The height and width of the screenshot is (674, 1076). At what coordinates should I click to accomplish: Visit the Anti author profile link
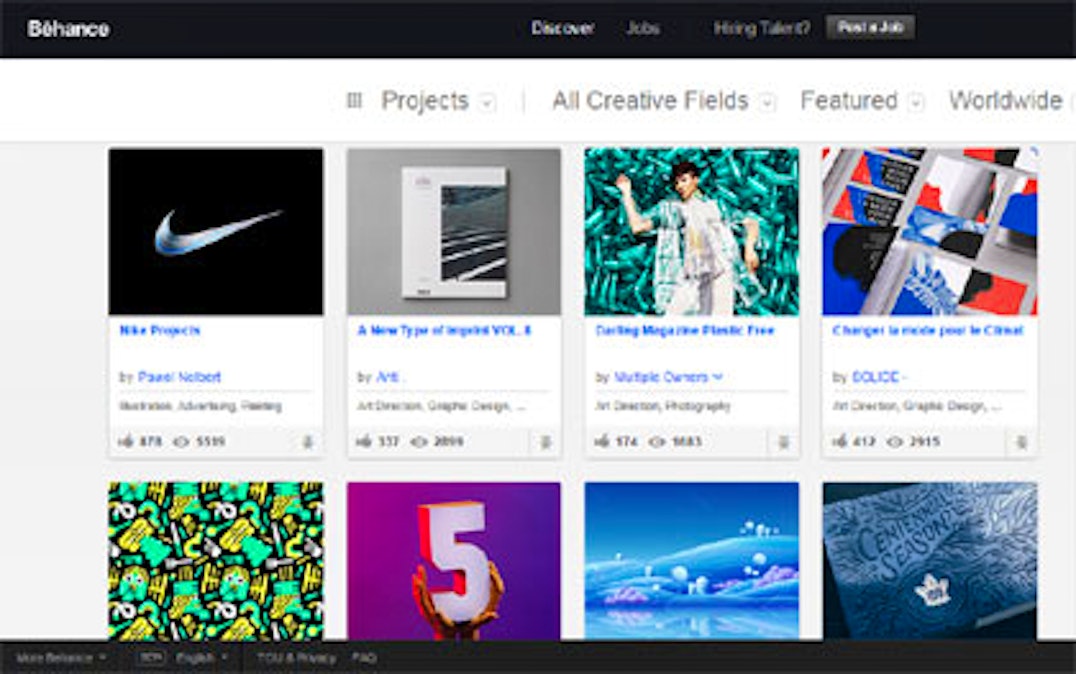(388, 377)
